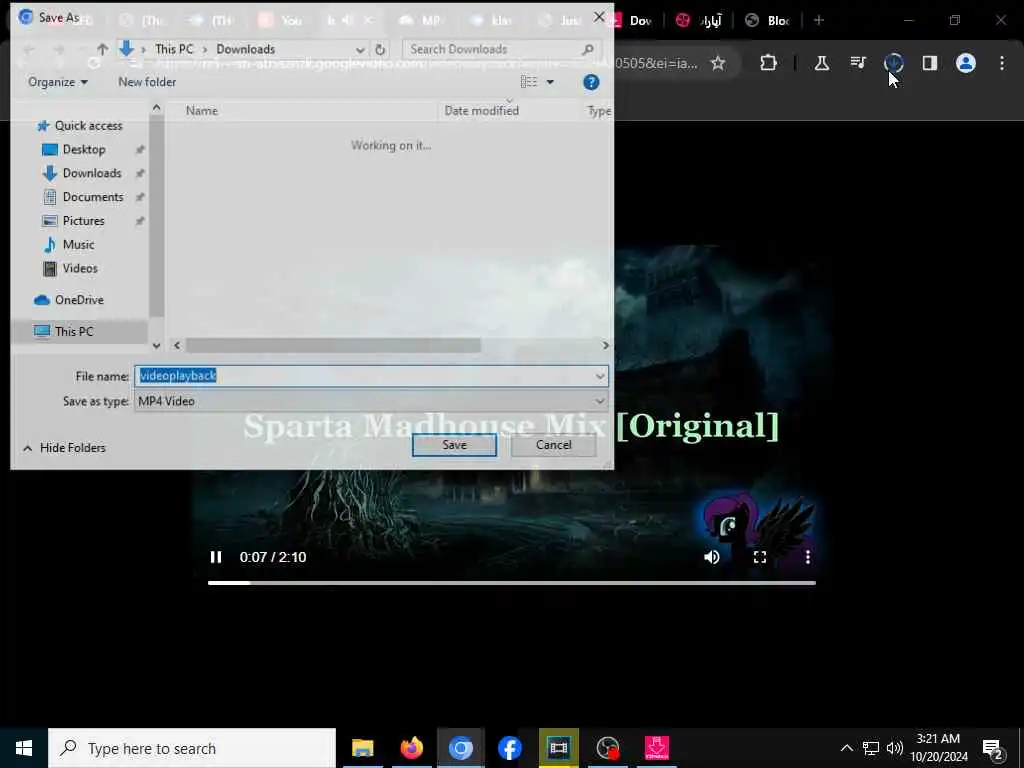Go up one folder level
Viewport: 1024px width, 768px height.
coord(102,49)
